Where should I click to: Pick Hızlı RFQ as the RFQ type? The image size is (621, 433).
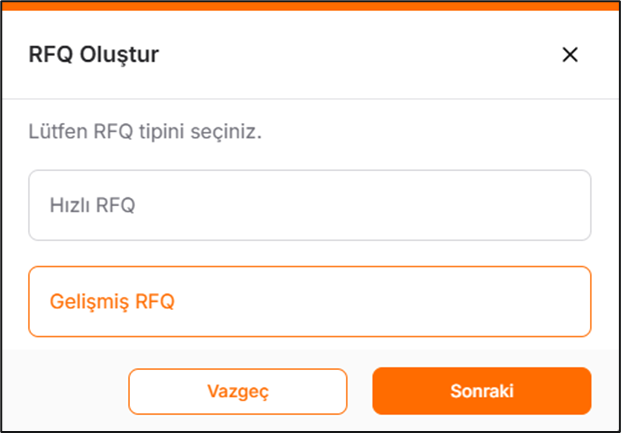tap(309, 205)
